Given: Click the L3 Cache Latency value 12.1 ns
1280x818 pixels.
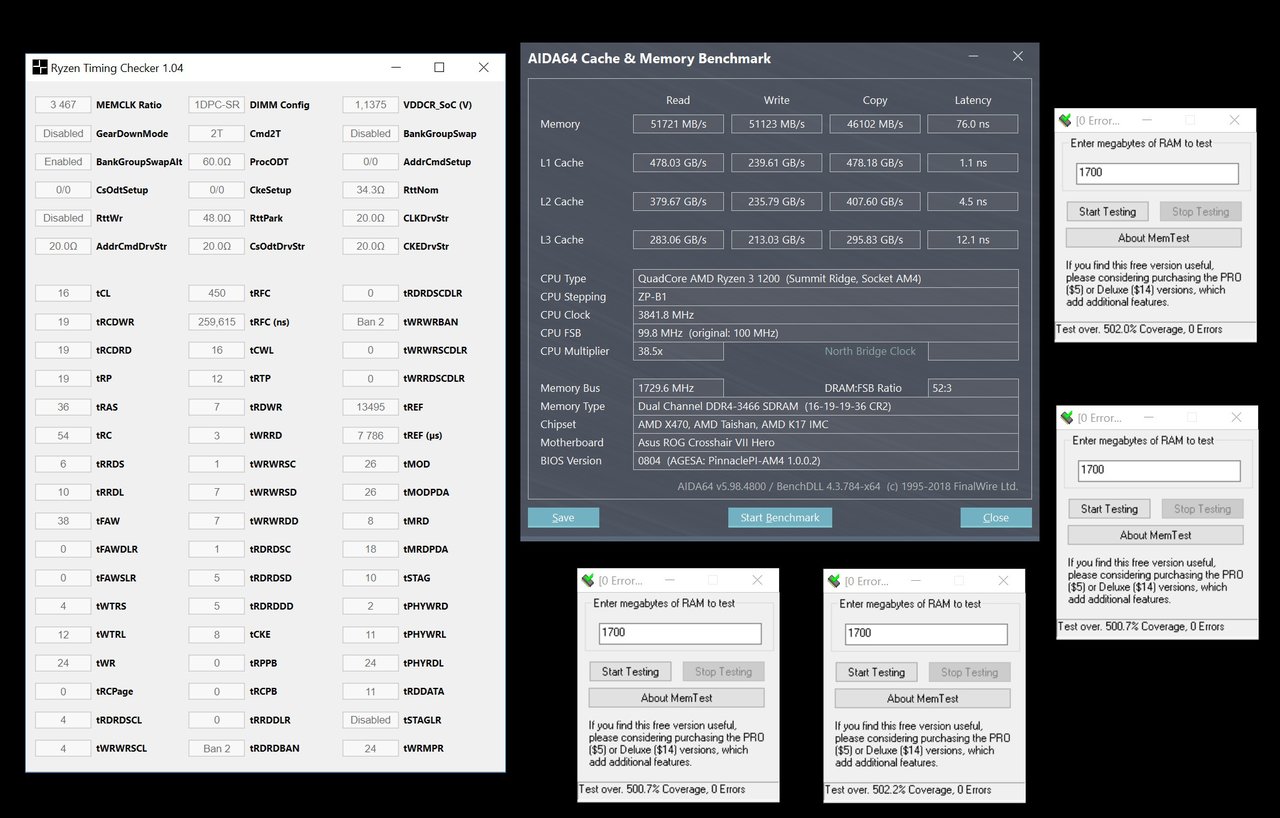Looking at the screenshot, I should pos(972,240).
